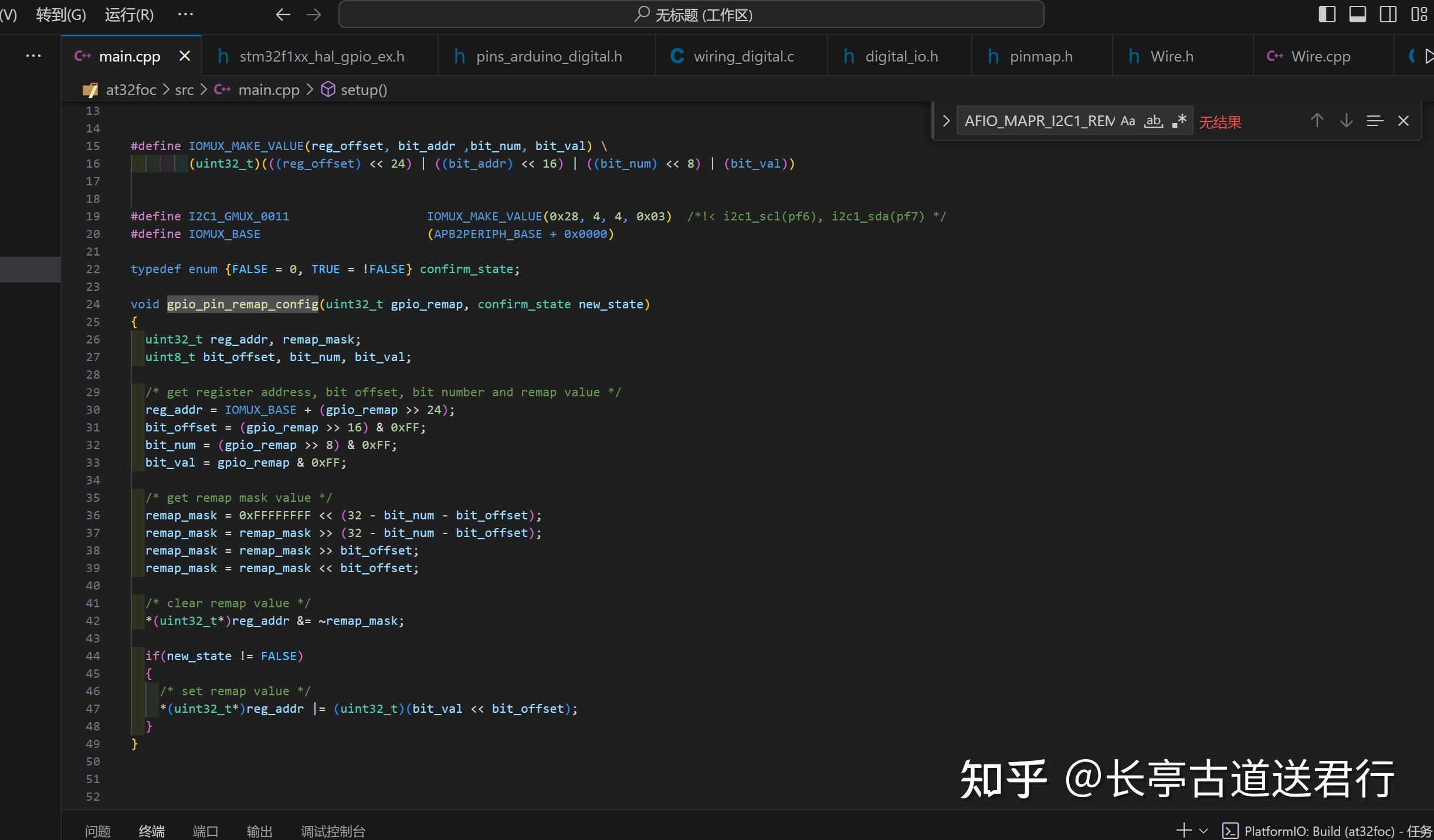Viewport: 1434px width, 840px height.
Task: Open the overflow menu in the menu bar
Action: 185,15
